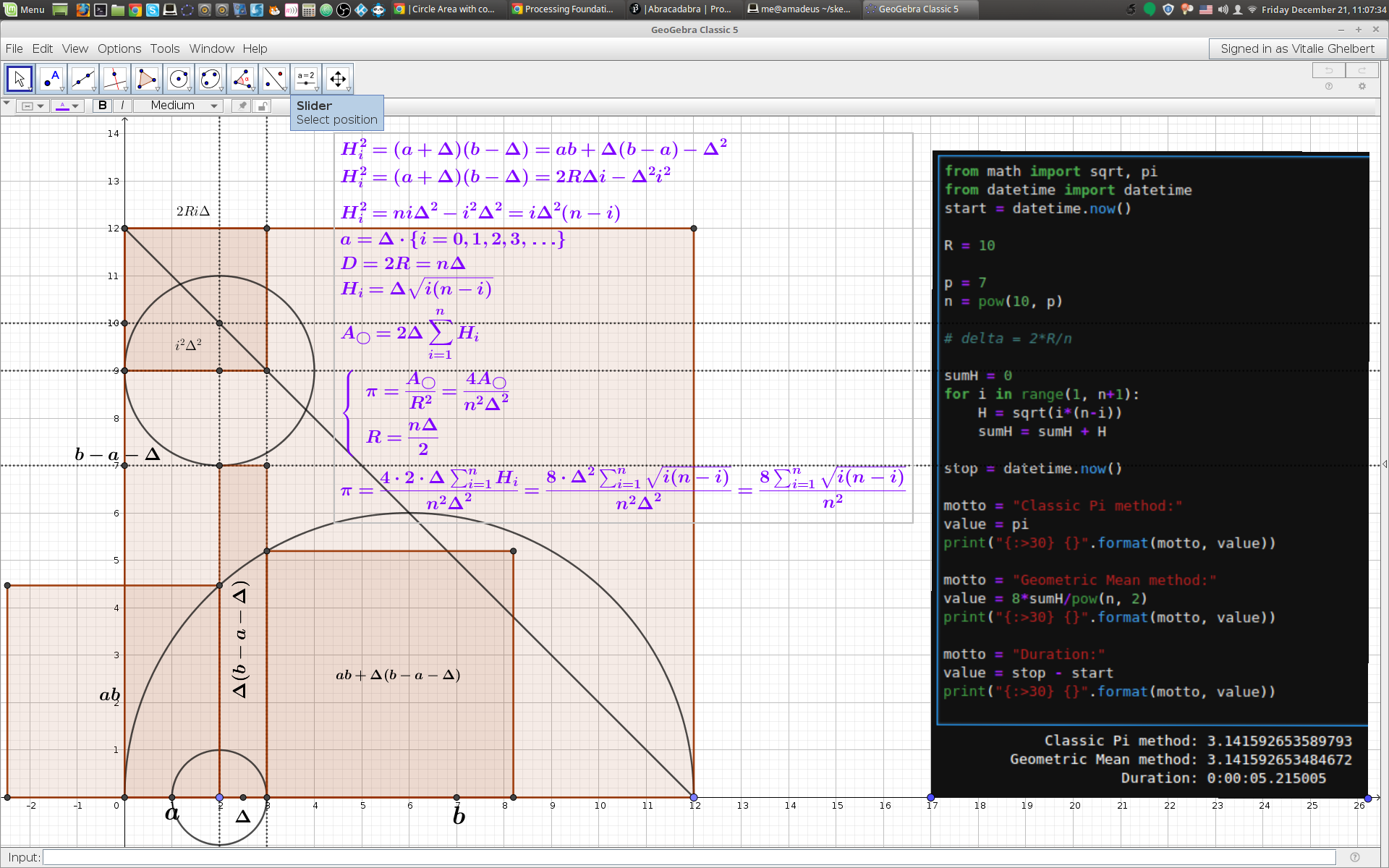1389x868 pixels.
Task: Open the Edit menu
Action: pos(42,48)
